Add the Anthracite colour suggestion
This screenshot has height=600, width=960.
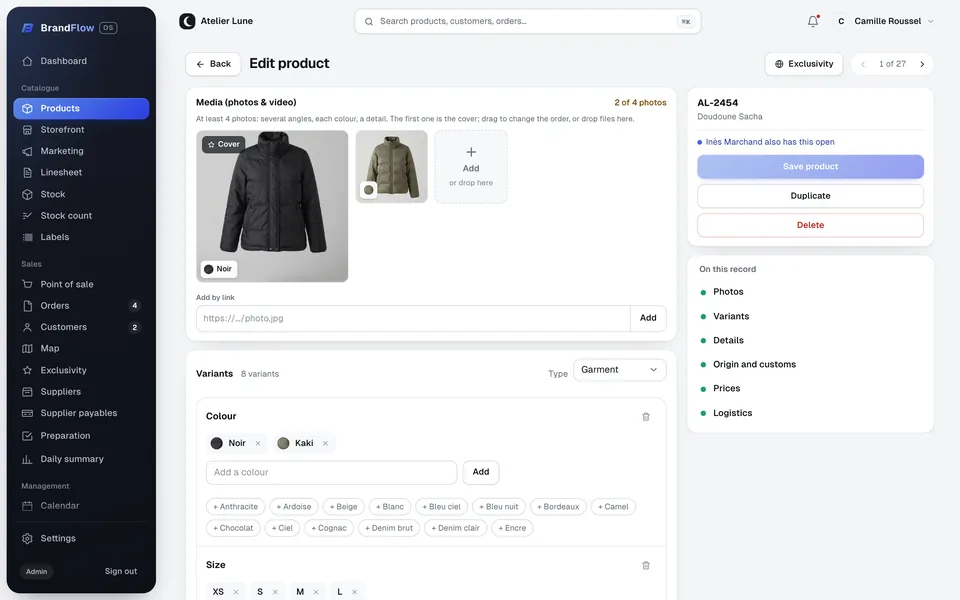[x=236, y=506]
